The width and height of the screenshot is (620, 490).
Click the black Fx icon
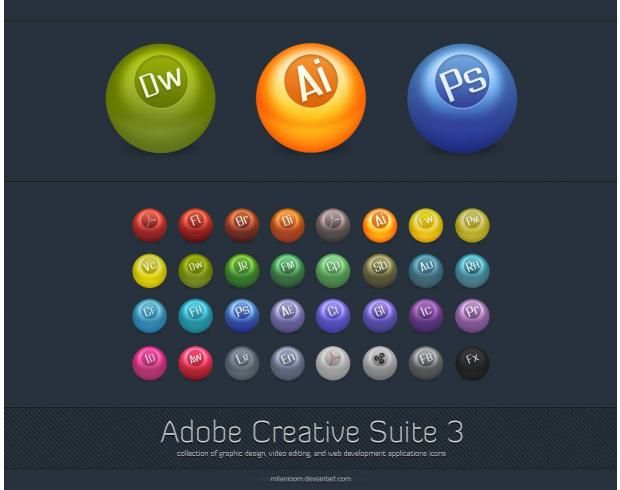click(x=472, y=363)
